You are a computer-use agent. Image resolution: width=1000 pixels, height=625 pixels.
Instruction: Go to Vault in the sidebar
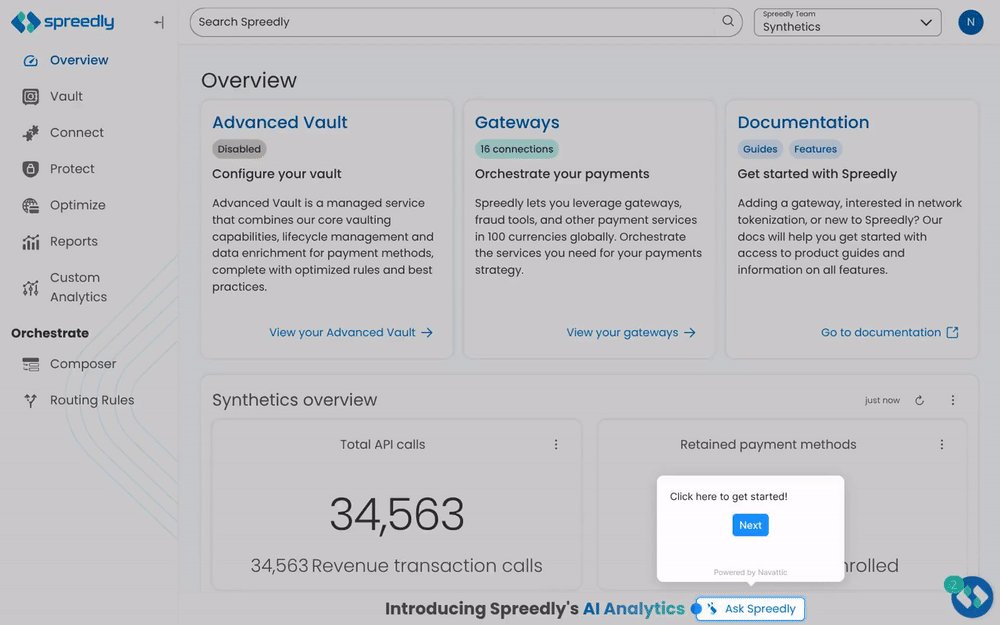[66, 96]
